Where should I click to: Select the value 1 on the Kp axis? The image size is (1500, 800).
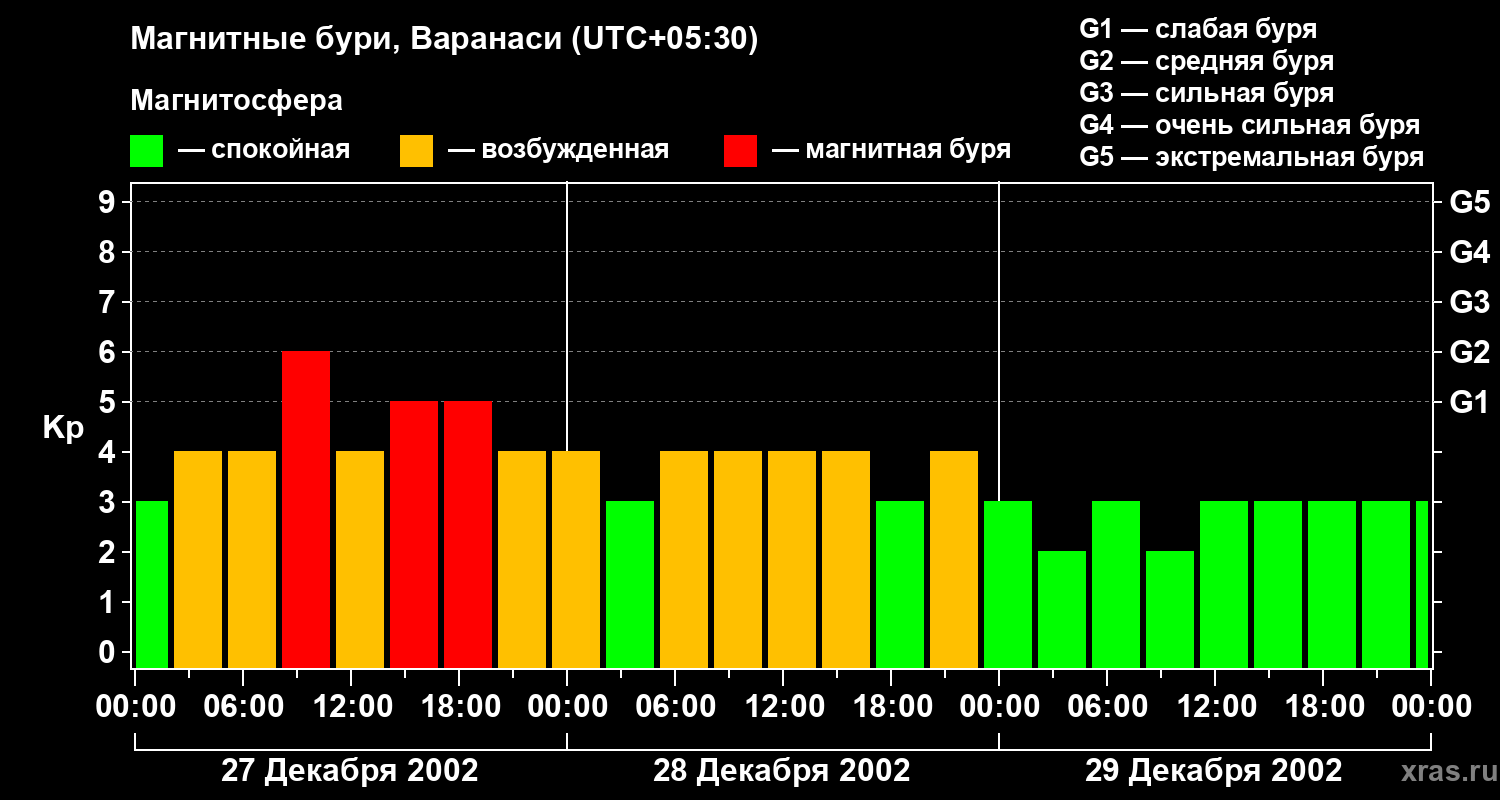pyautogui.click(x=109, y=602)
